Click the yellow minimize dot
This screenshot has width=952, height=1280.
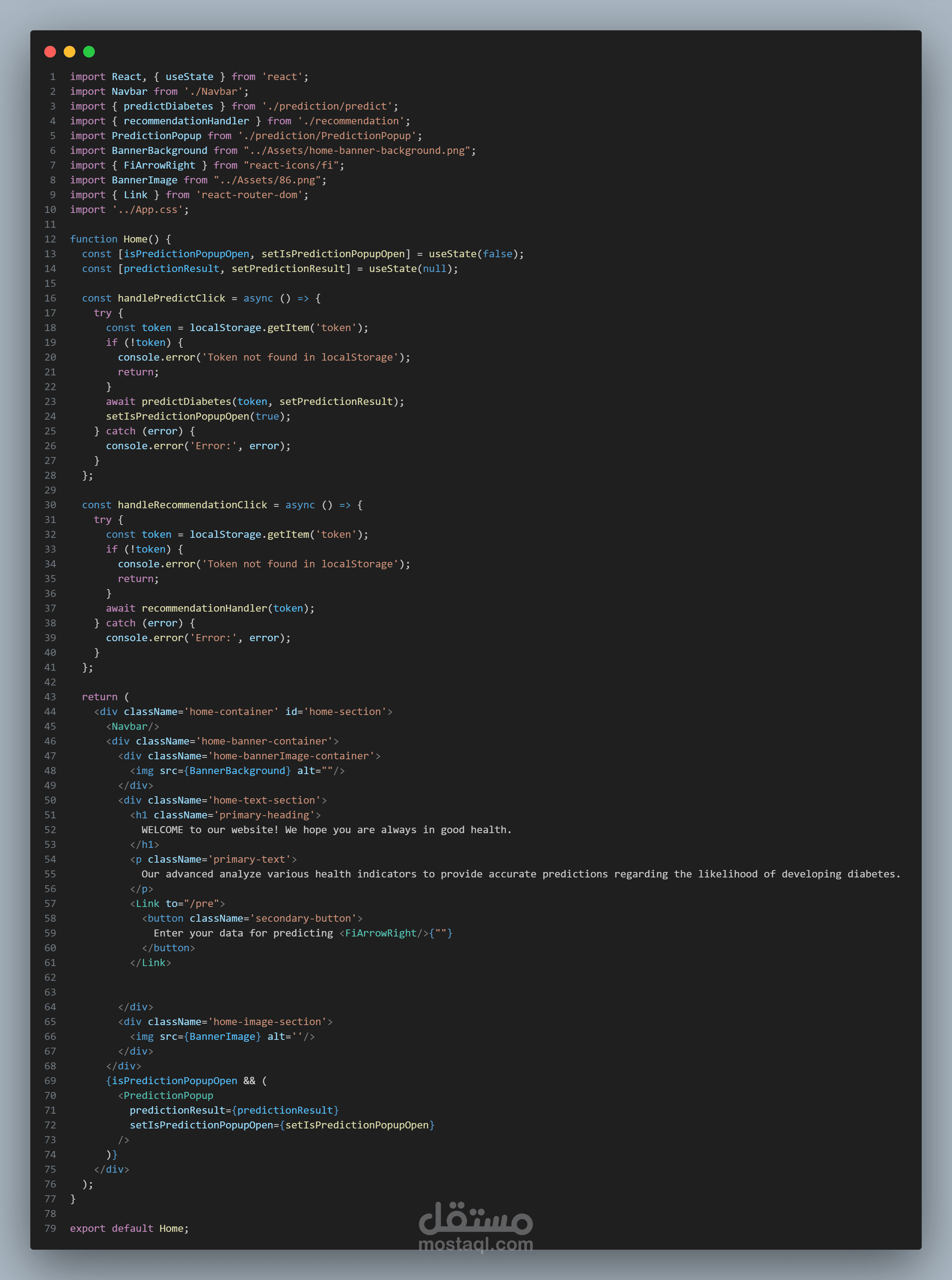70,52
